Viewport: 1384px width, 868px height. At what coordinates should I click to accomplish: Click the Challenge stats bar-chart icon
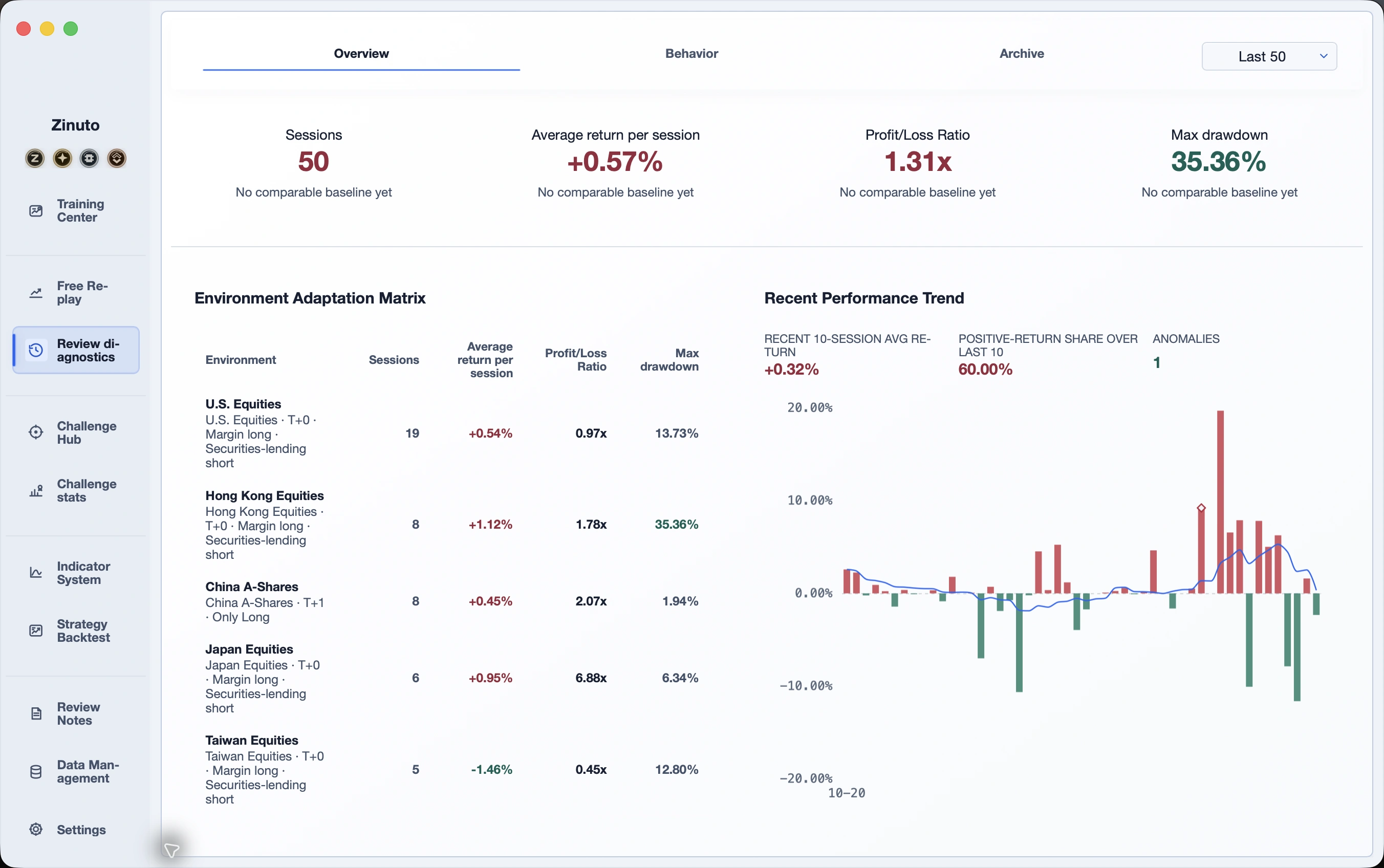[36, 491]
